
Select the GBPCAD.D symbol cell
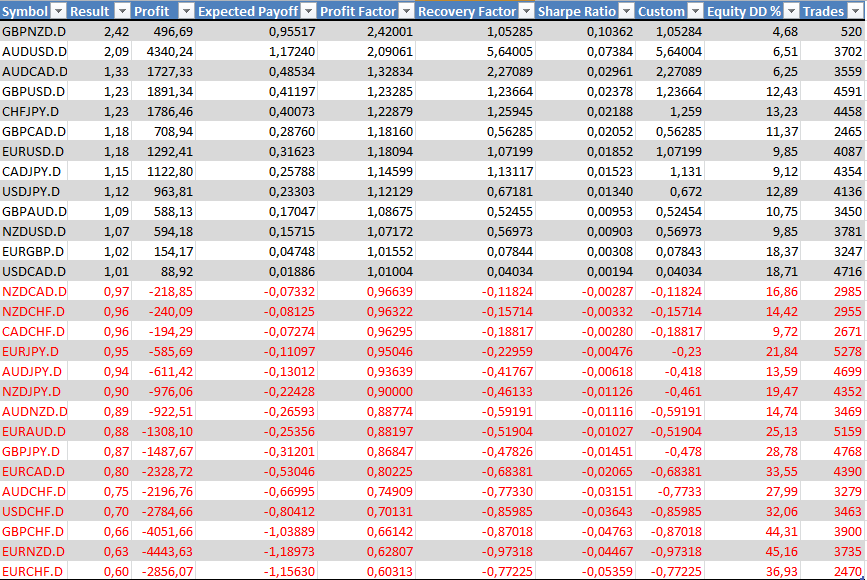(34, 131)
